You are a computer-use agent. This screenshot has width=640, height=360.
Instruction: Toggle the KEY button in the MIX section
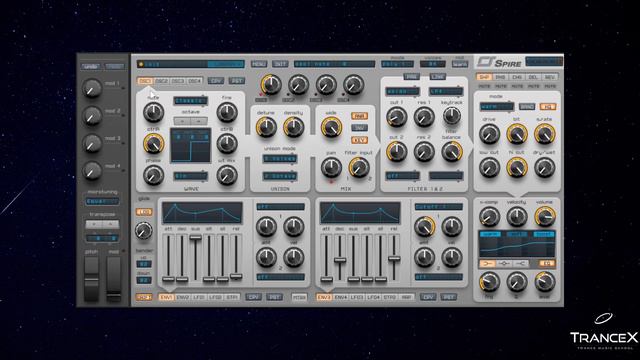click(359, 140)
